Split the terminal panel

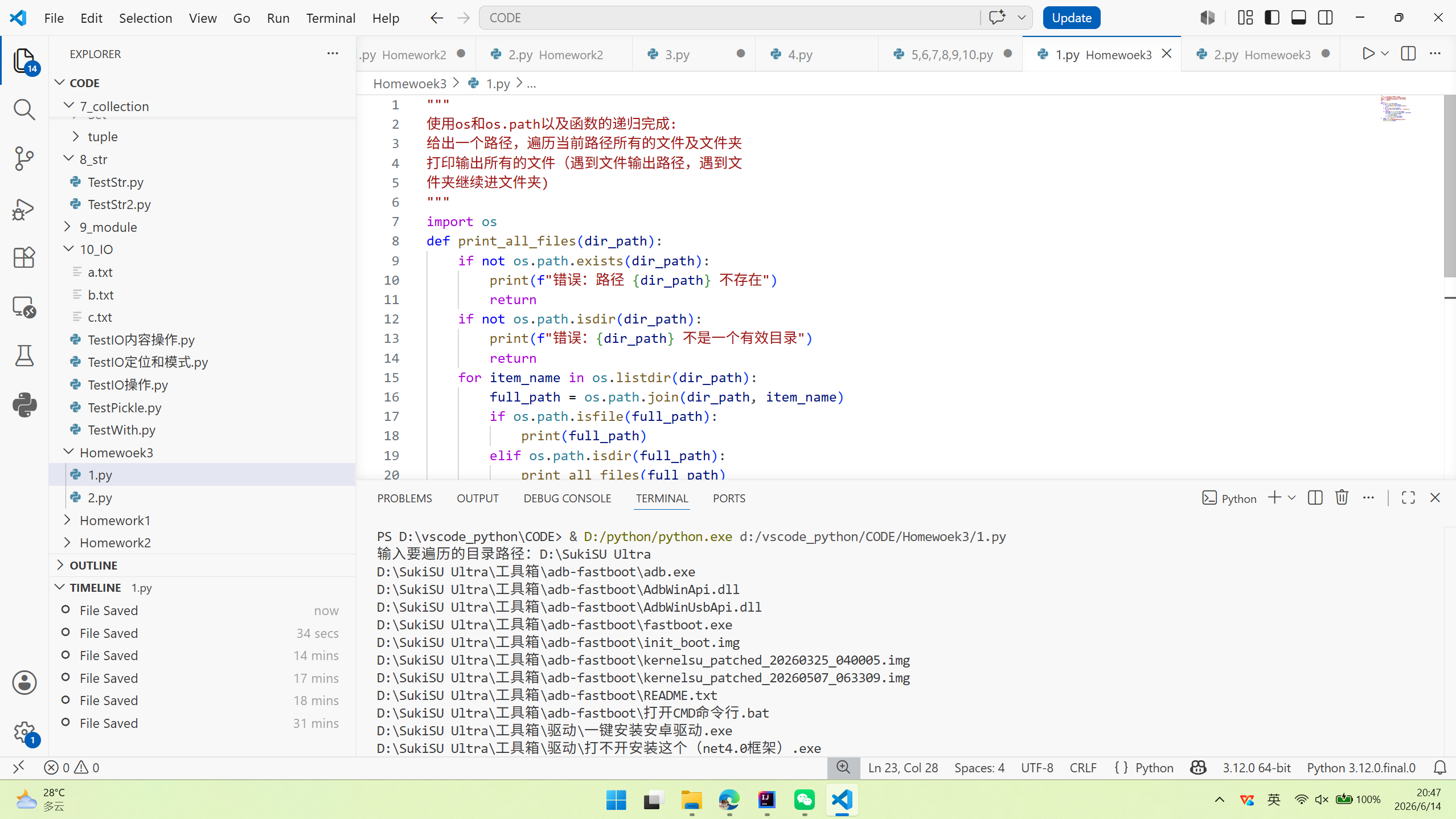point(1315,498)
